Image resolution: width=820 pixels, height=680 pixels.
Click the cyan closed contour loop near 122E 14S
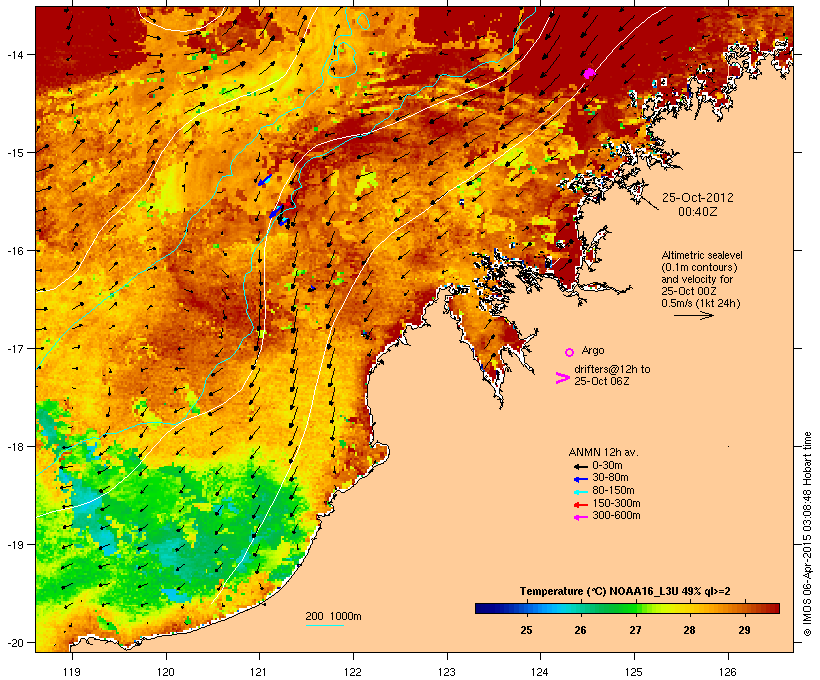point(343,59)
